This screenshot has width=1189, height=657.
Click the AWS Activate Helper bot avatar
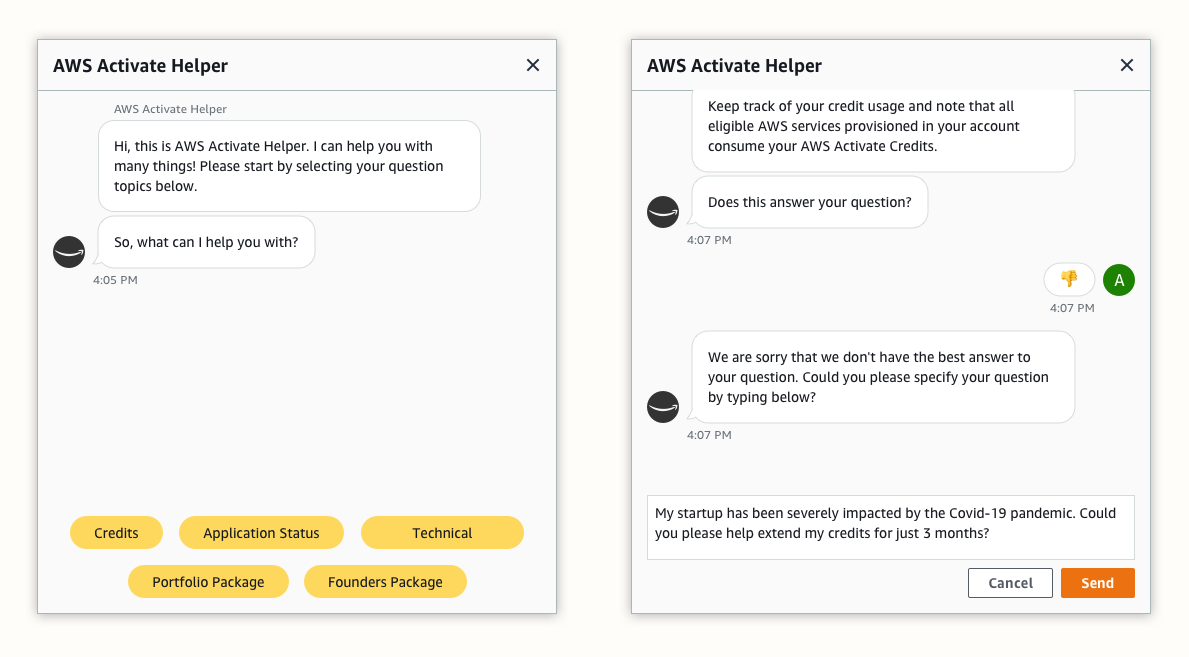point(663,211)
